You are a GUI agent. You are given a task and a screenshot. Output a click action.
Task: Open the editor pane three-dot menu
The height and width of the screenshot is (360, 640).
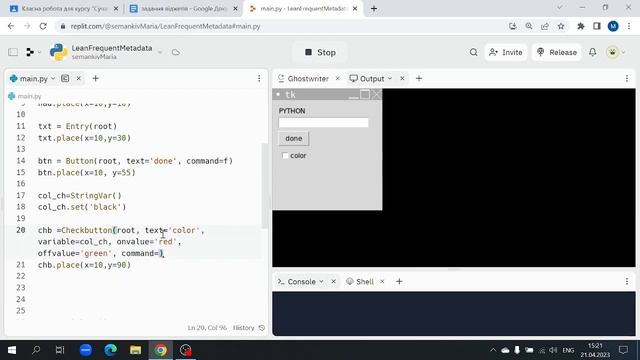pos(259,78)
